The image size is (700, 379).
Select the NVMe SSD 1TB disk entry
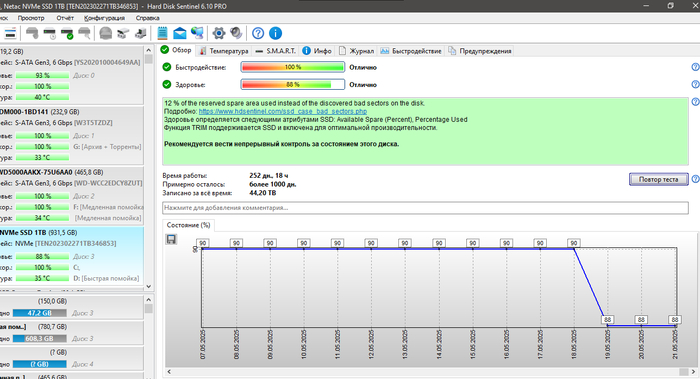click(x=71, y=255)
